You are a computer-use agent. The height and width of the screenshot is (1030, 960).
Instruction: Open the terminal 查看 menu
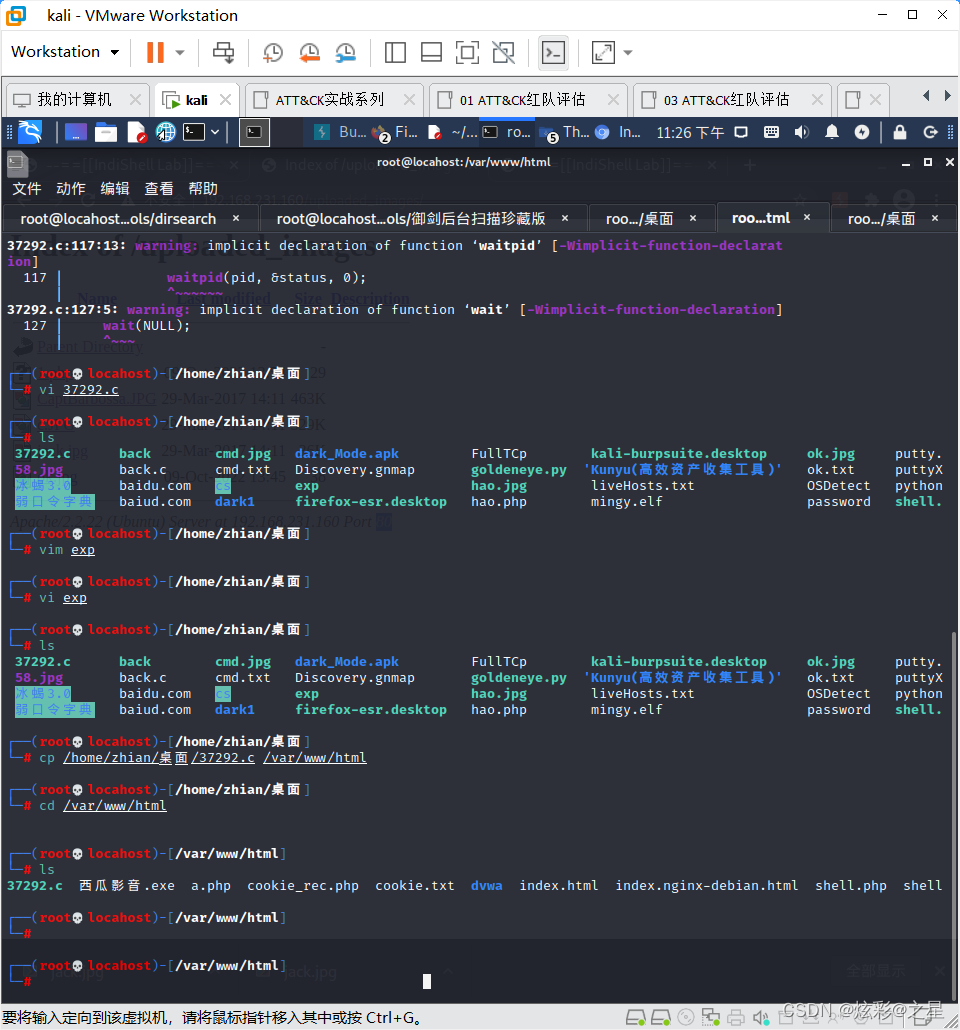pyautogui.click(x=159, y=189)
